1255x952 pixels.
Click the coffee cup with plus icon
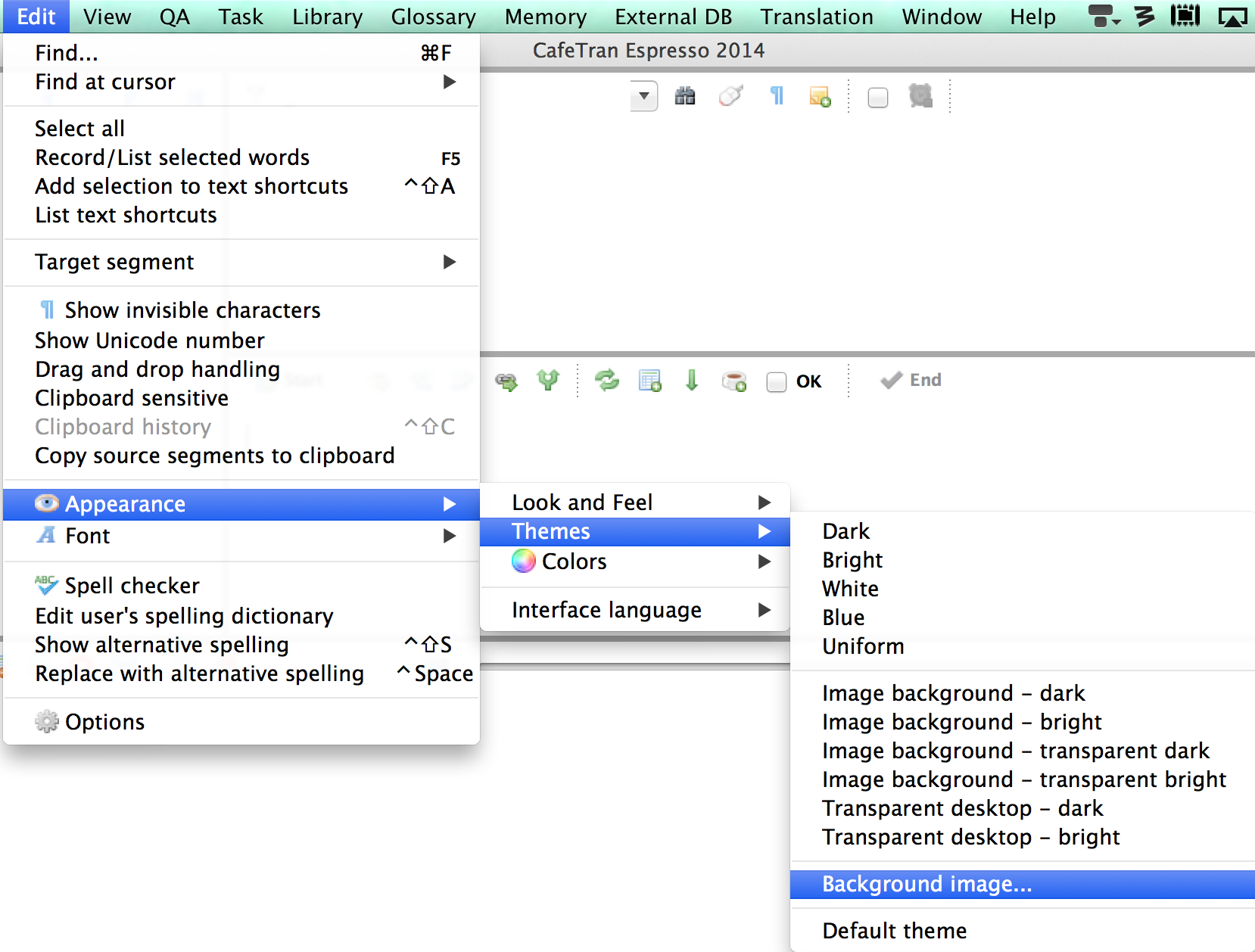click(734, 381)
